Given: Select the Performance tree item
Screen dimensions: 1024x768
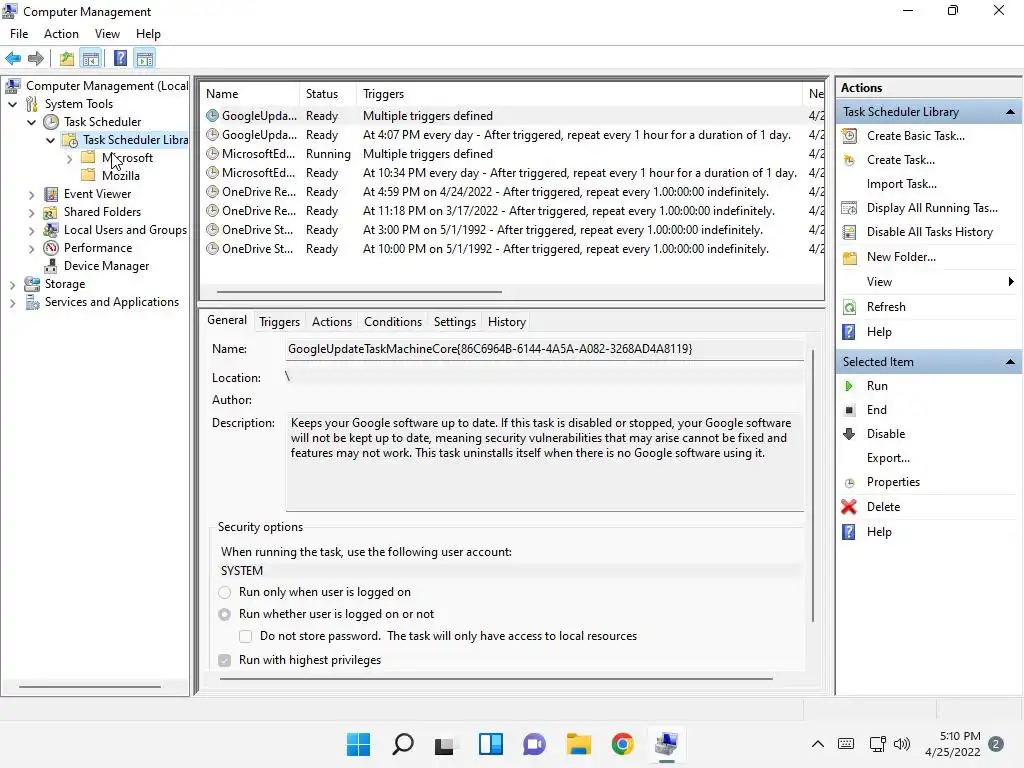Looking at the screenshot, I should (x=97, y=248).
